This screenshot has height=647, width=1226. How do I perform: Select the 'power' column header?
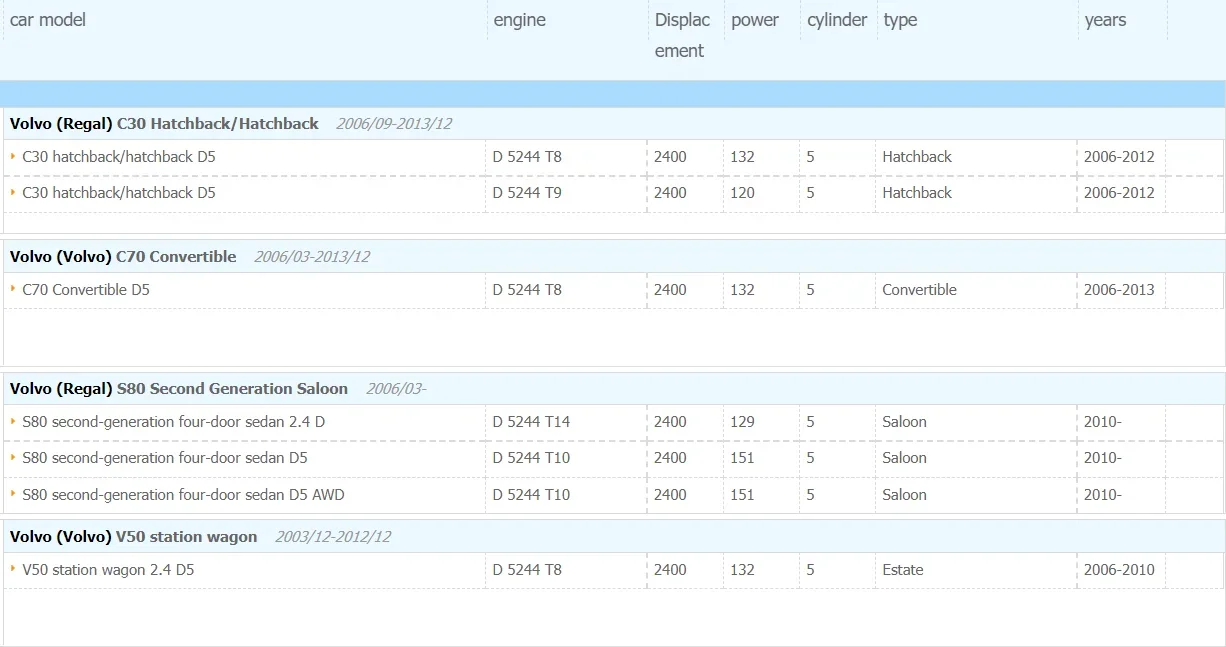click(x=755, y=20)
